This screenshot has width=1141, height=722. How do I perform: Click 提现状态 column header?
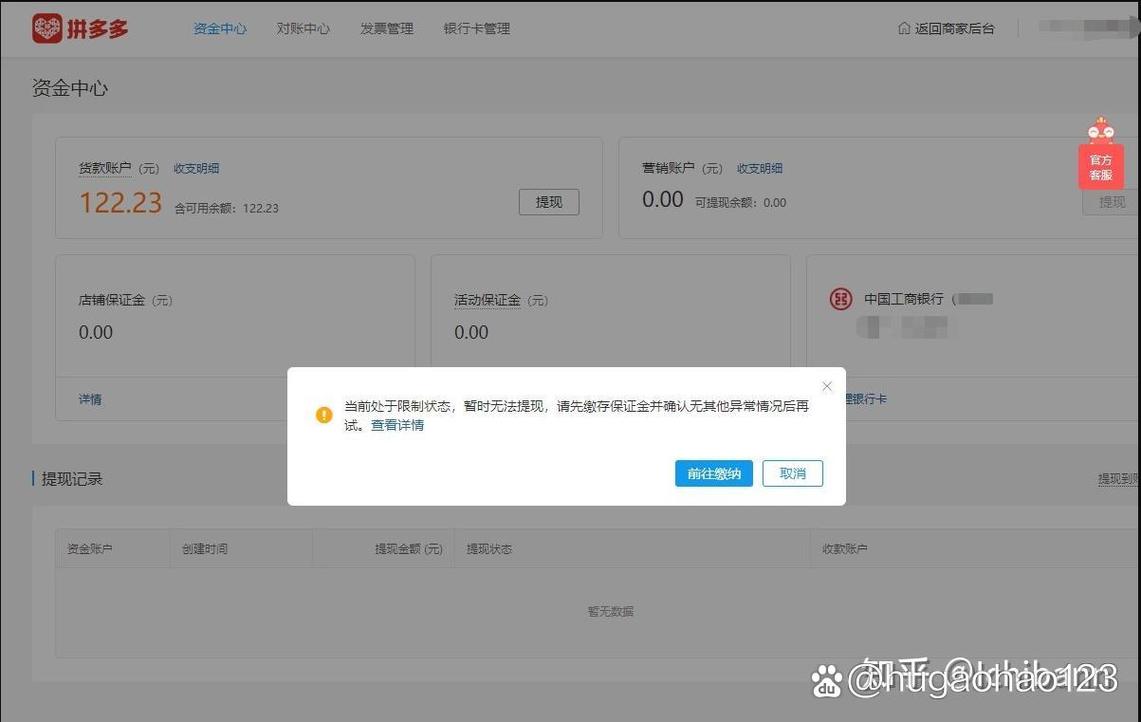pyautogui.click(x=489, y=549)
